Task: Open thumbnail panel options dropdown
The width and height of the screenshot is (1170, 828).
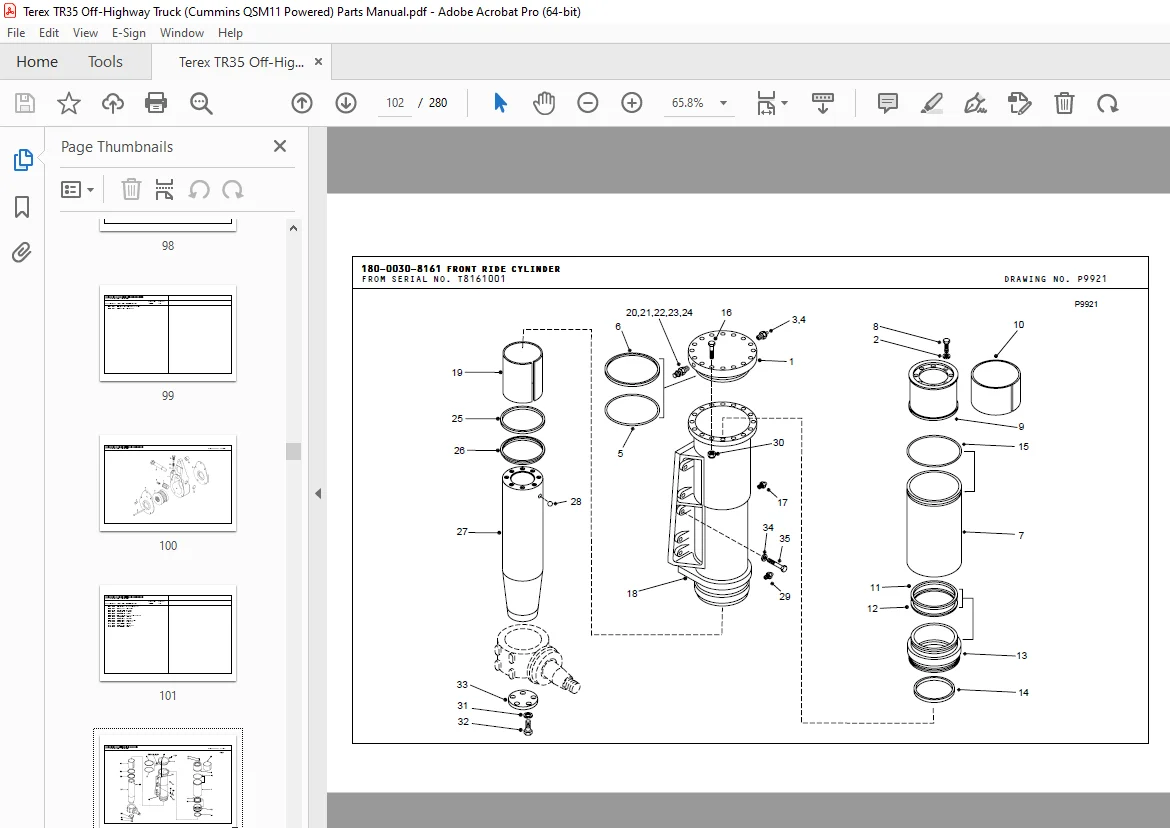Action: tap(78, 189)
